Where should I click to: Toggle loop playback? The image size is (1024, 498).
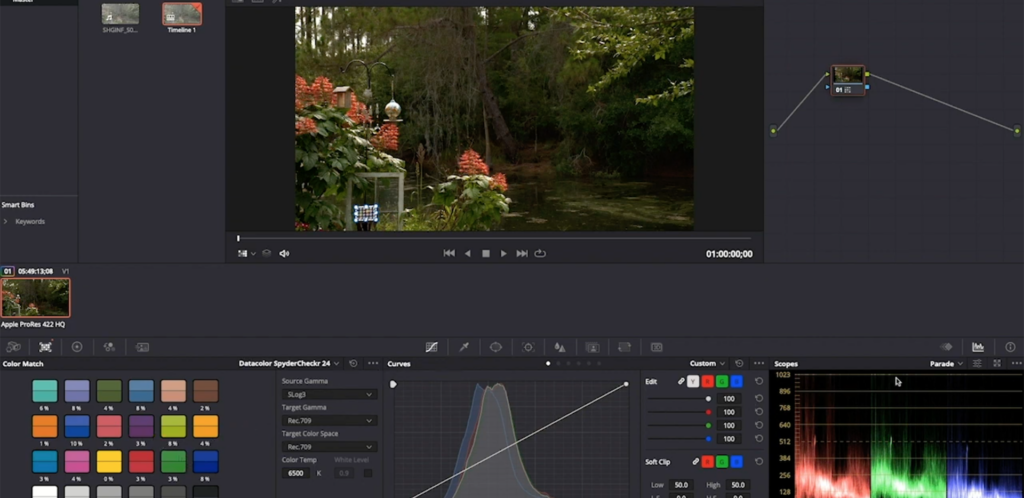pos(540,253)
